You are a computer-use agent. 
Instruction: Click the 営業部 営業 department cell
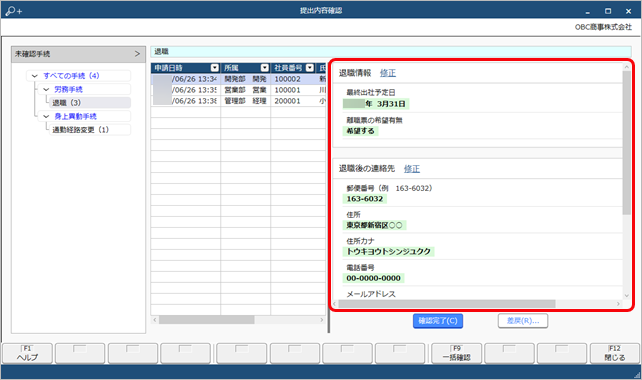click(x=245, y=90)
